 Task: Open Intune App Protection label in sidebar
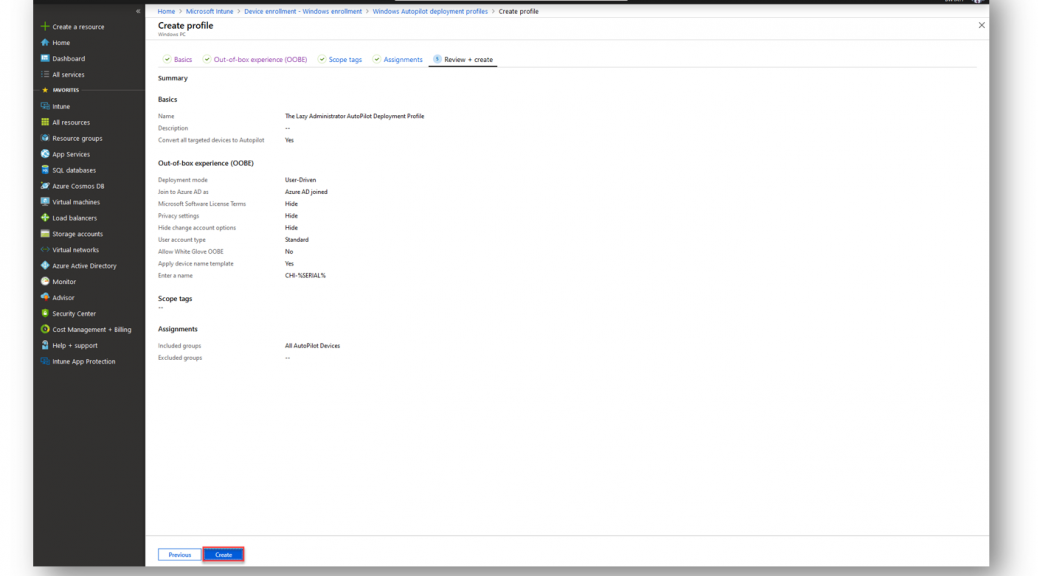83,361
